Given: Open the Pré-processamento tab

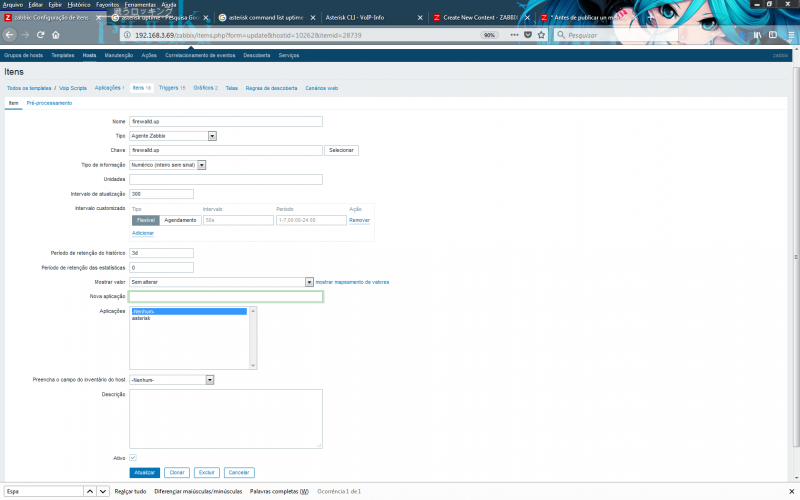Looking at the screenshot, I should coord(49,103).
